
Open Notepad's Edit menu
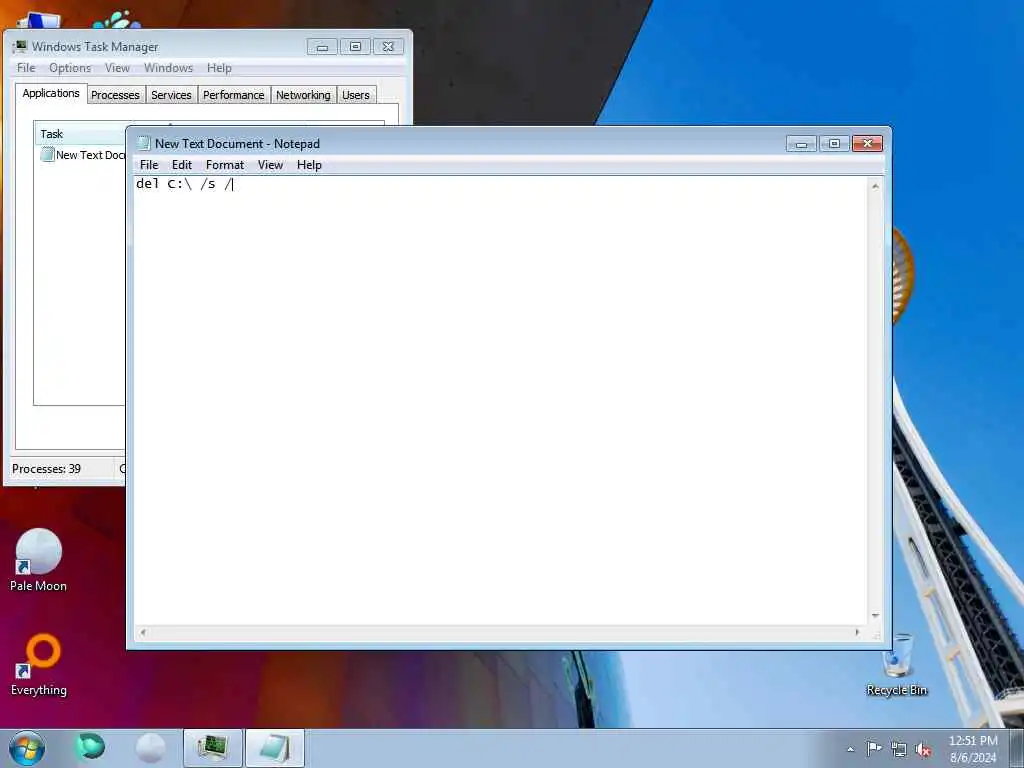pos(182,165)
